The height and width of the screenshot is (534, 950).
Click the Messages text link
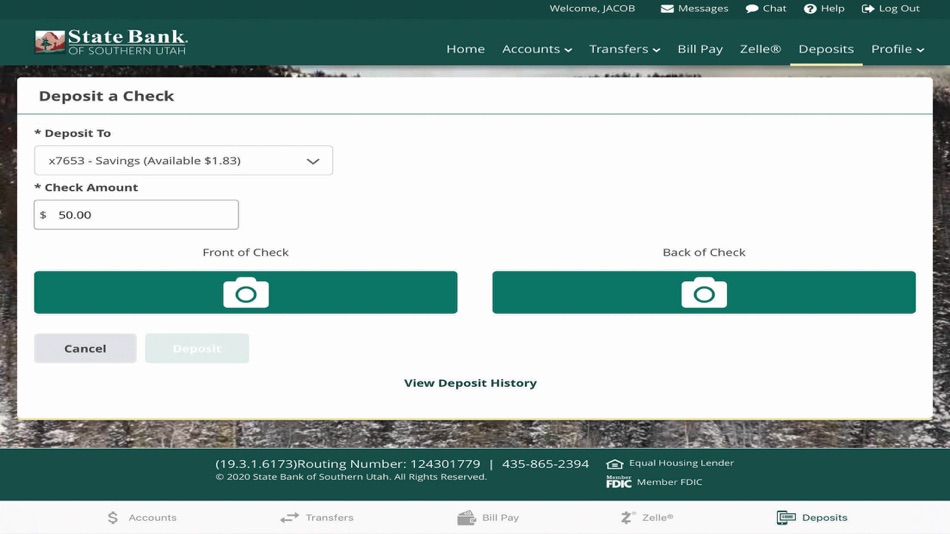(x=703, y=8)
